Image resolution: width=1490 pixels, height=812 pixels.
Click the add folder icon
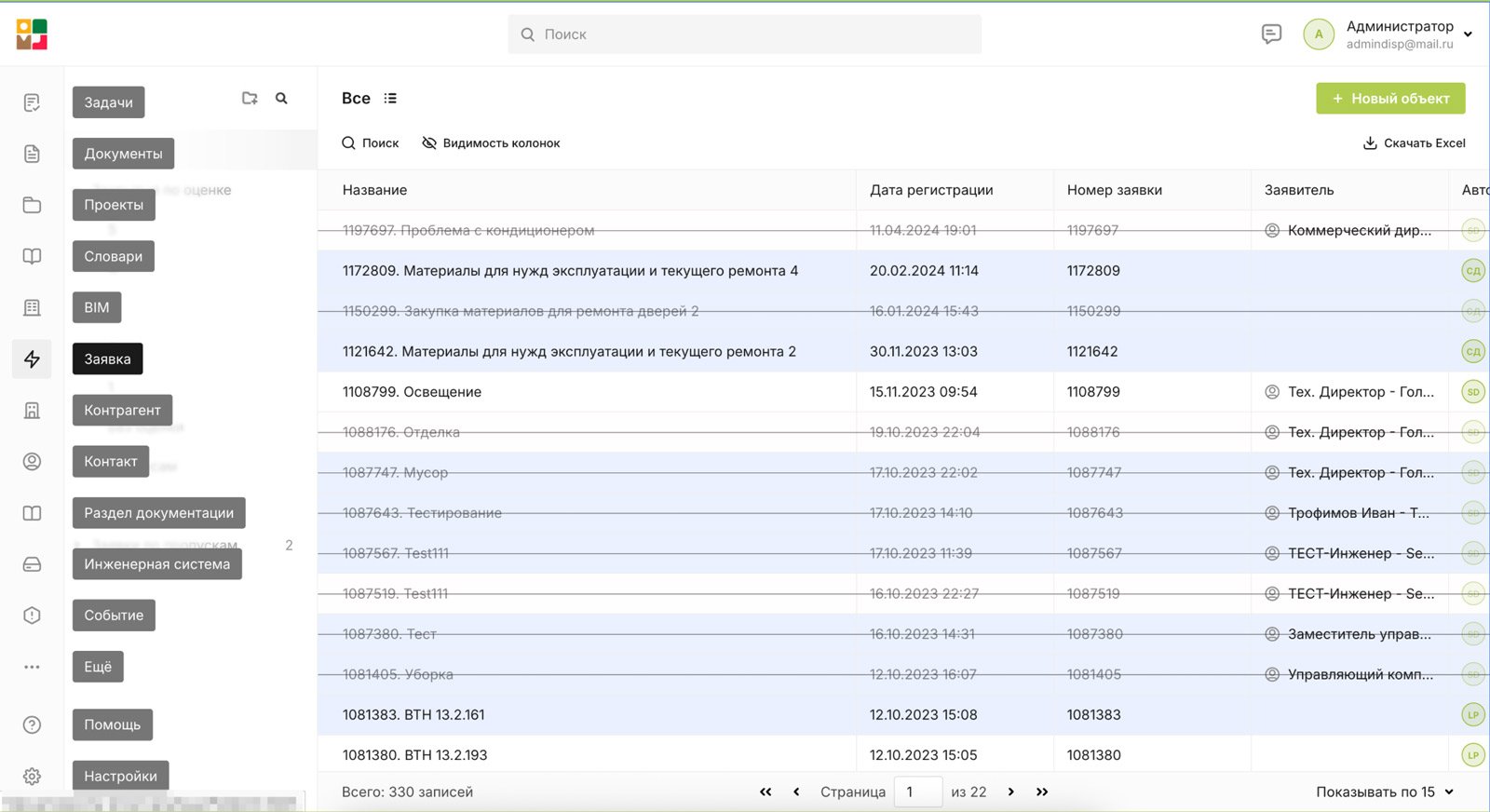tap(250, 98)
